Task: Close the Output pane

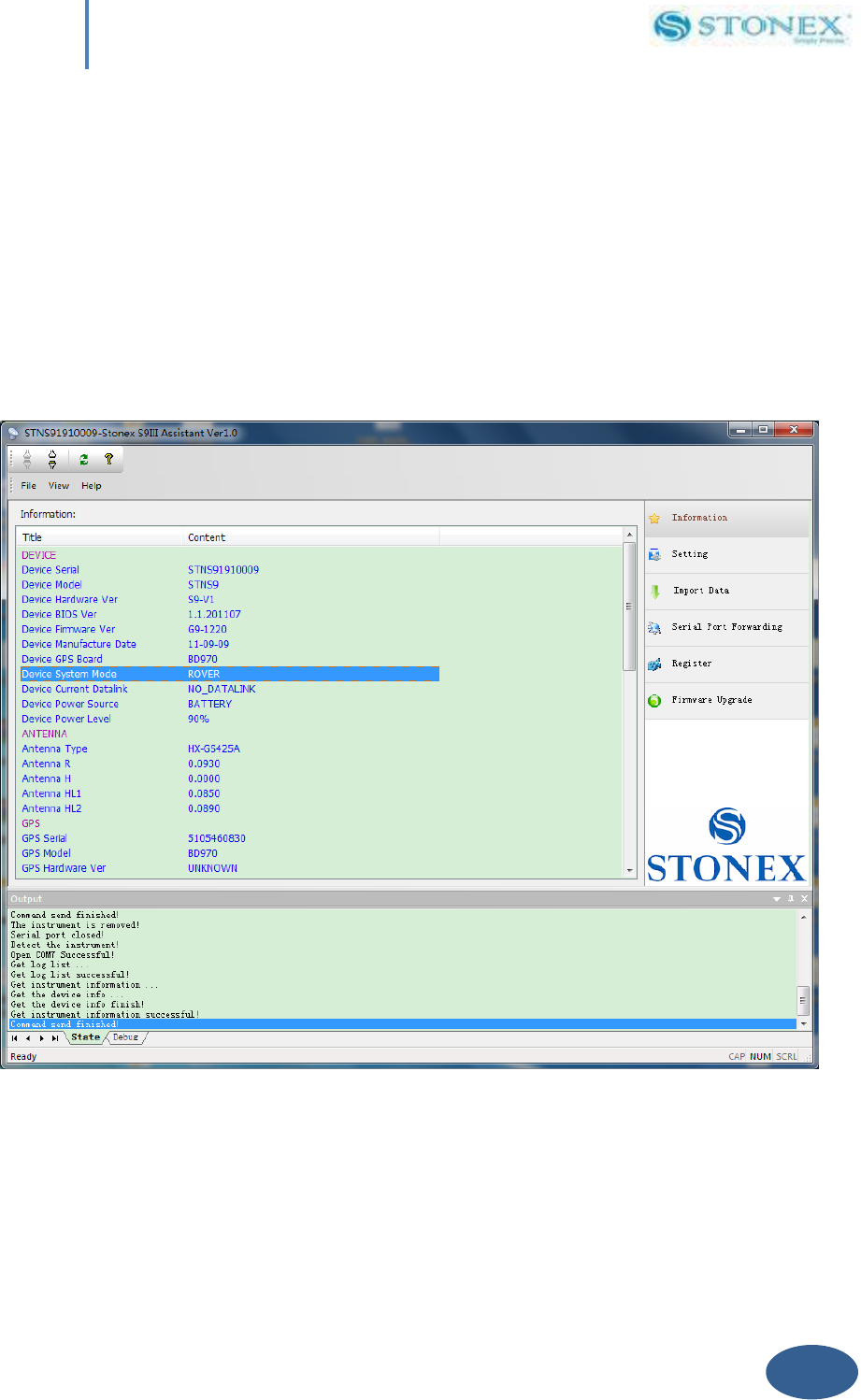Action: point(805,899)
